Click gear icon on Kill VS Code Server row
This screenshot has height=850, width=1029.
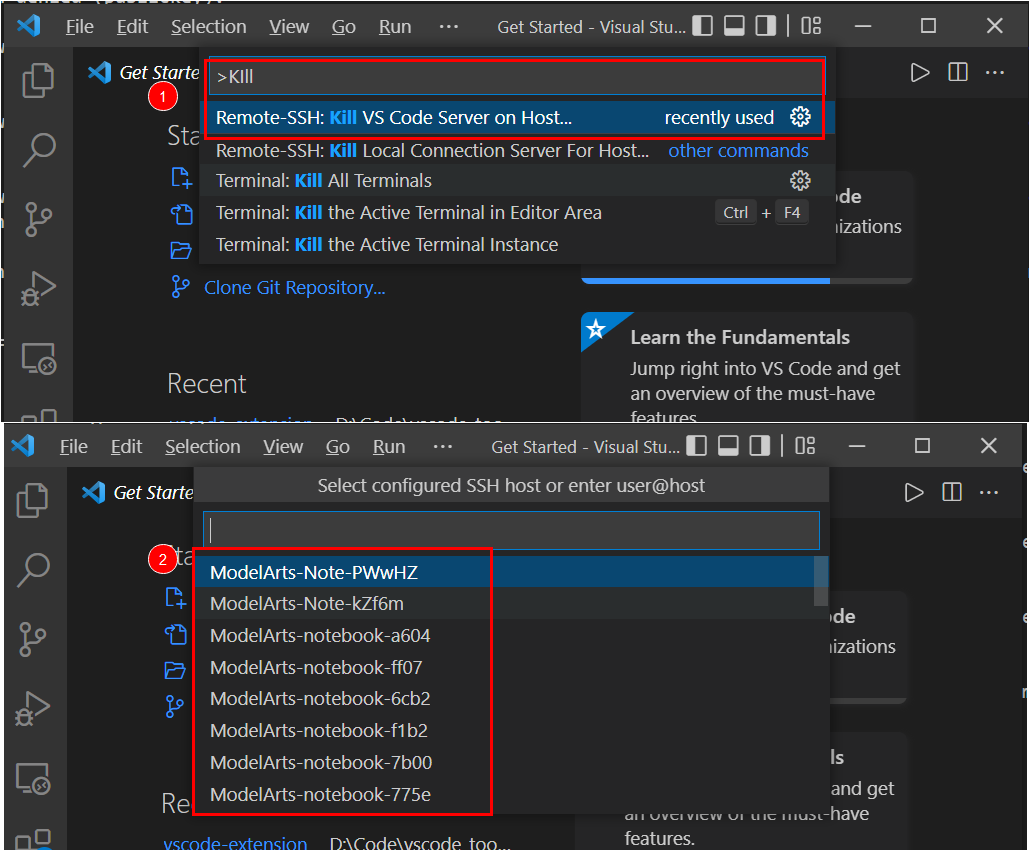[x=800, y=117]
